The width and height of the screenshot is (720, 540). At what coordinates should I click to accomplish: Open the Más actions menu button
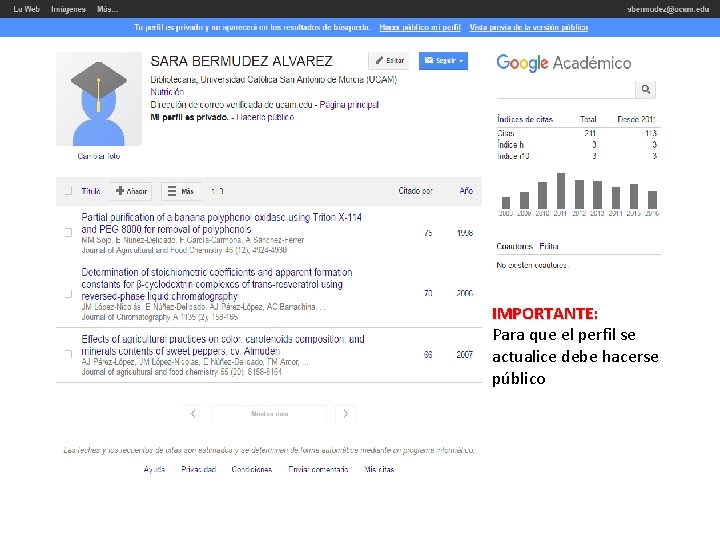point(181,191)
